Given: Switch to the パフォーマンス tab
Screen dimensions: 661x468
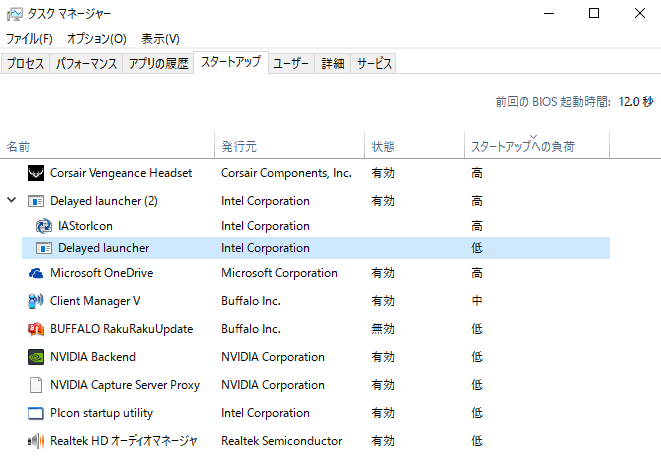Looking at the screenshot, I should [86, 64].
